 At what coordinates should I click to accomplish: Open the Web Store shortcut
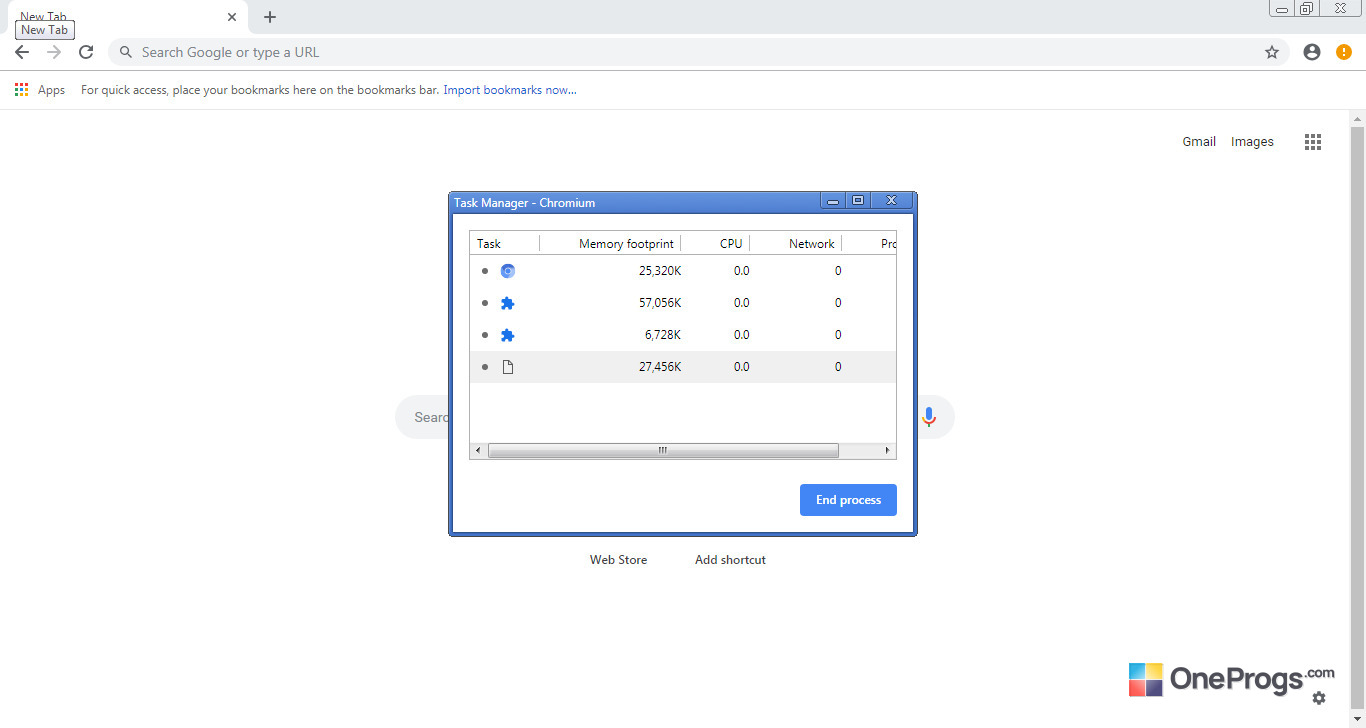coord(618,560)
